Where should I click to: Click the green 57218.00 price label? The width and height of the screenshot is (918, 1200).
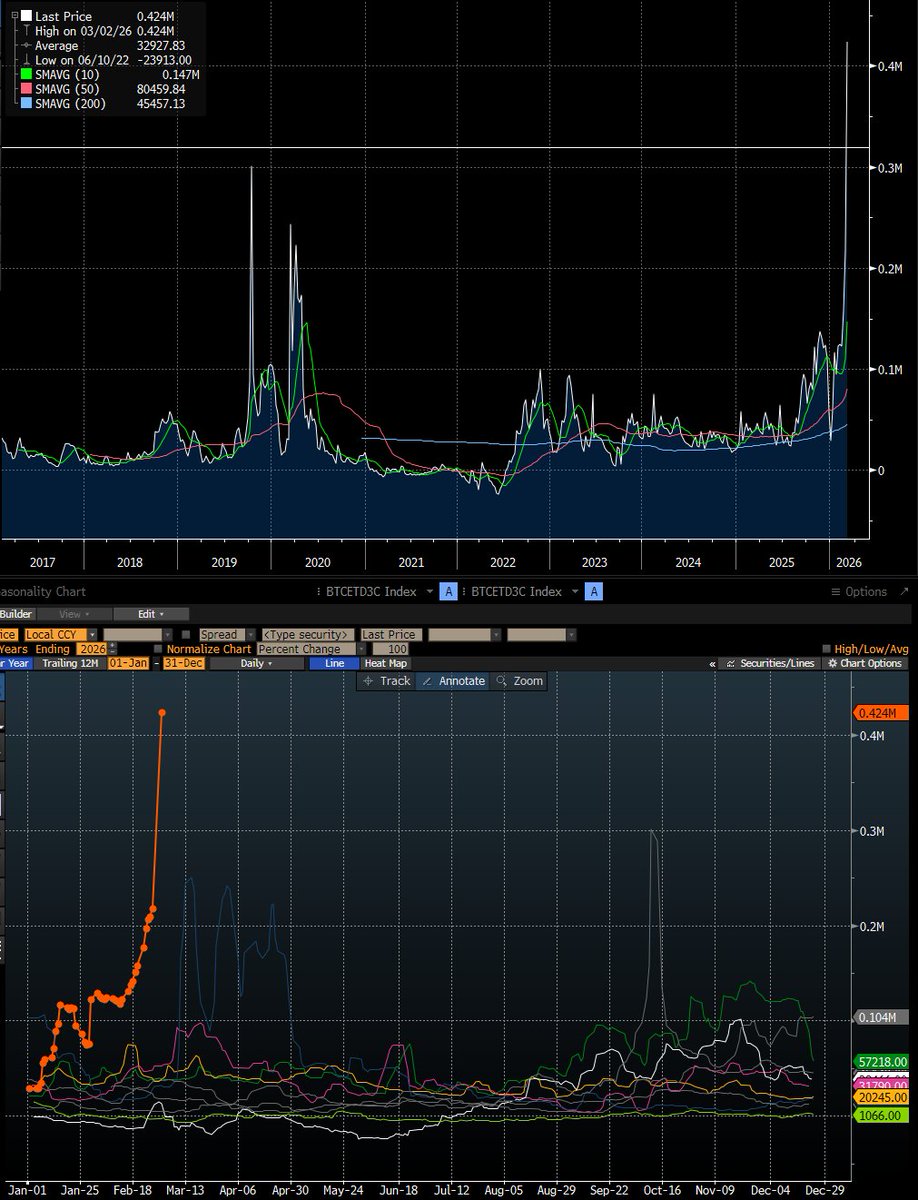[881, 1061]
